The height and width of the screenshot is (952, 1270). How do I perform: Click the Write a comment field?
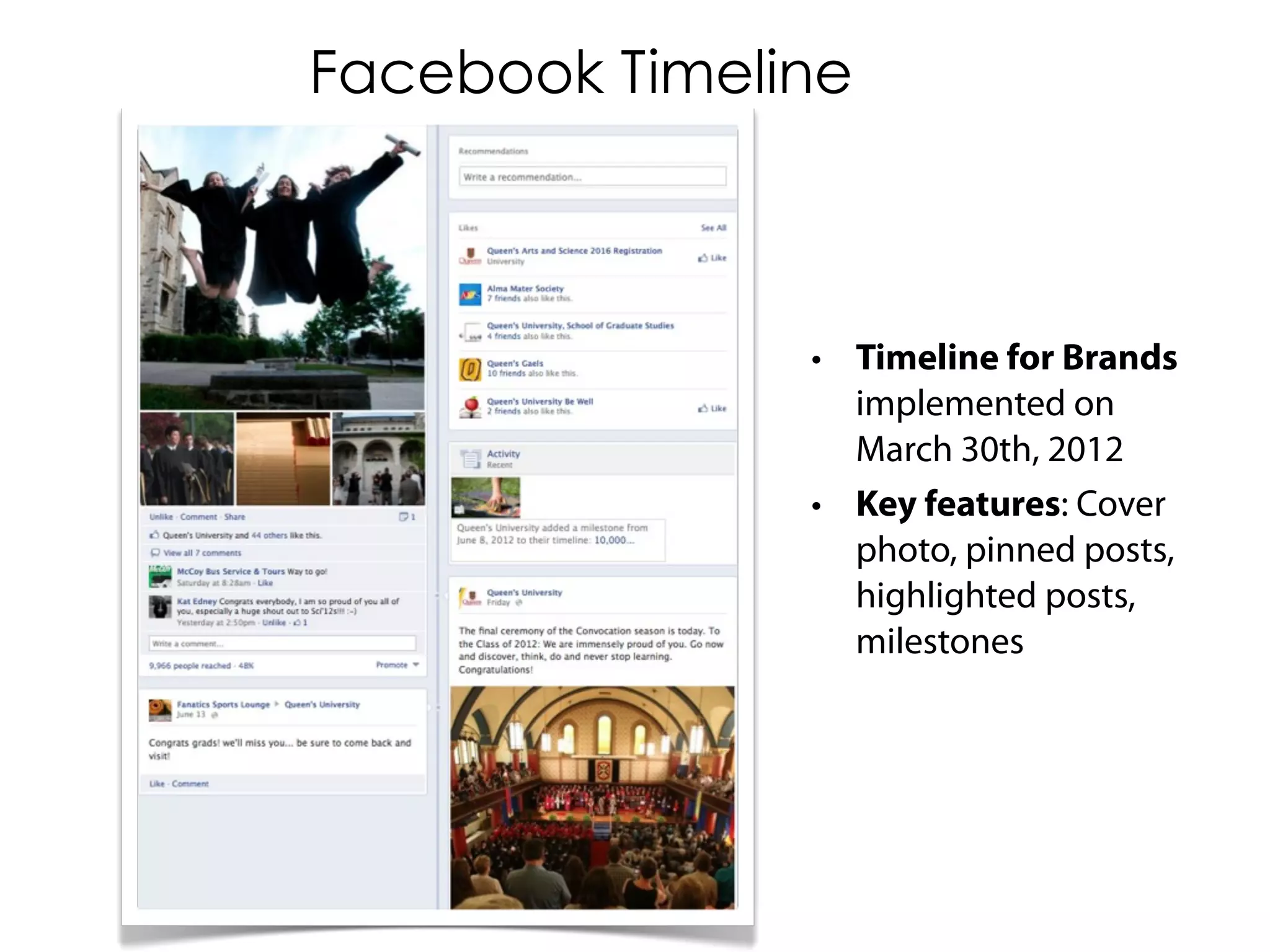pyautogui.click(x=282, y=643)
